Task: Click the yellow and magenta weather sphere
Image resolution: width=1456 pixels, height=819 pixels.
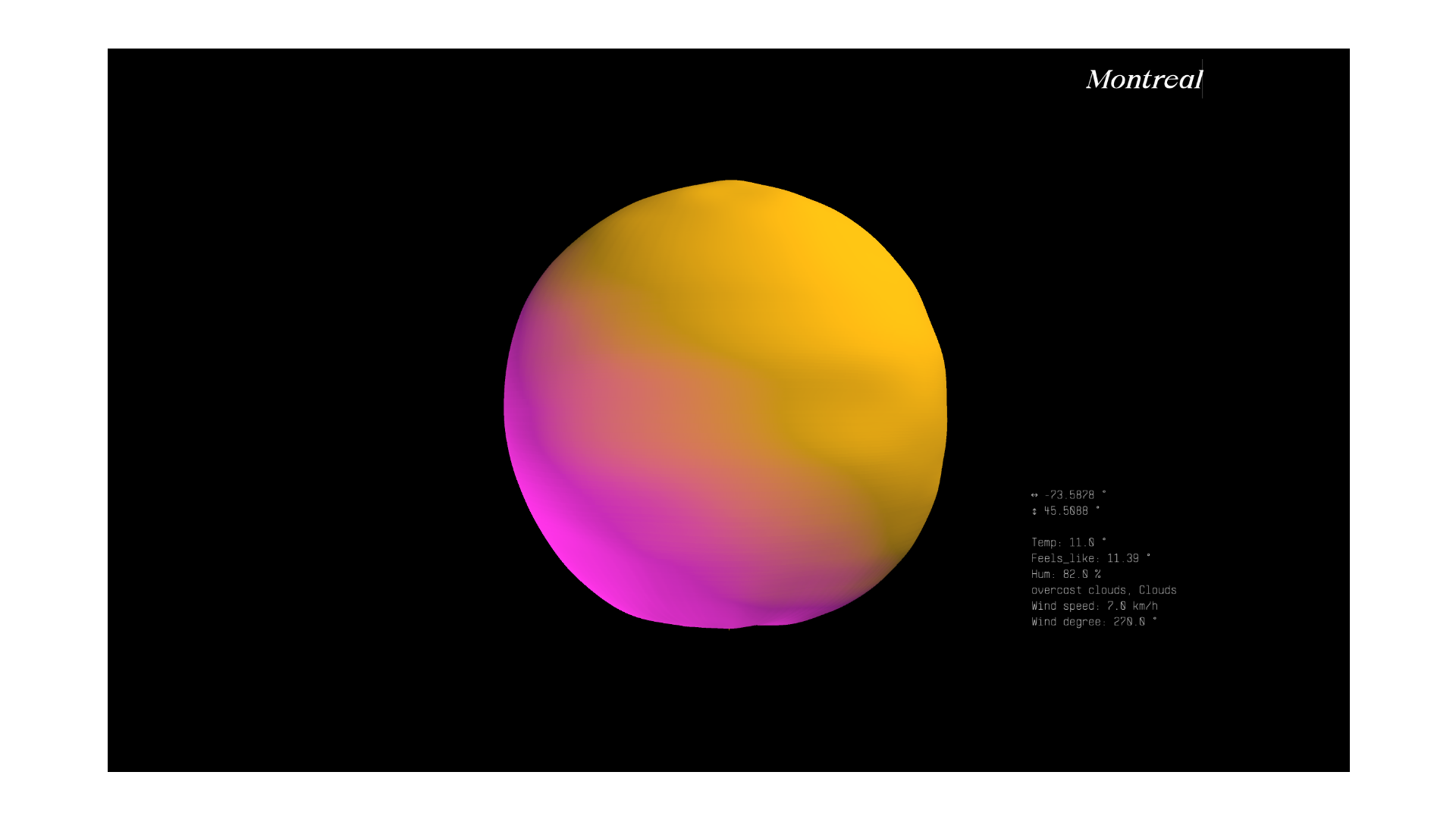Action: [726, 404]
